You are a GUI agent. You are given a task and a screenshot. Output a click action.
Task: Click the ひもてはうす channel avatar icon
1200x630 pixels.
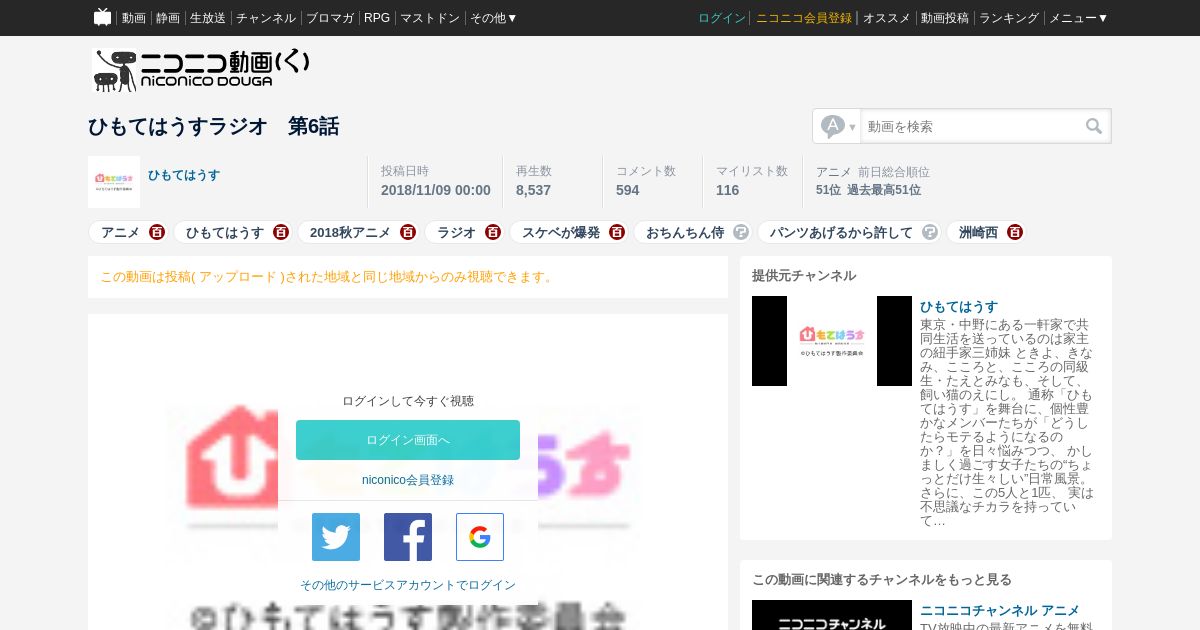tap(114, 182)
